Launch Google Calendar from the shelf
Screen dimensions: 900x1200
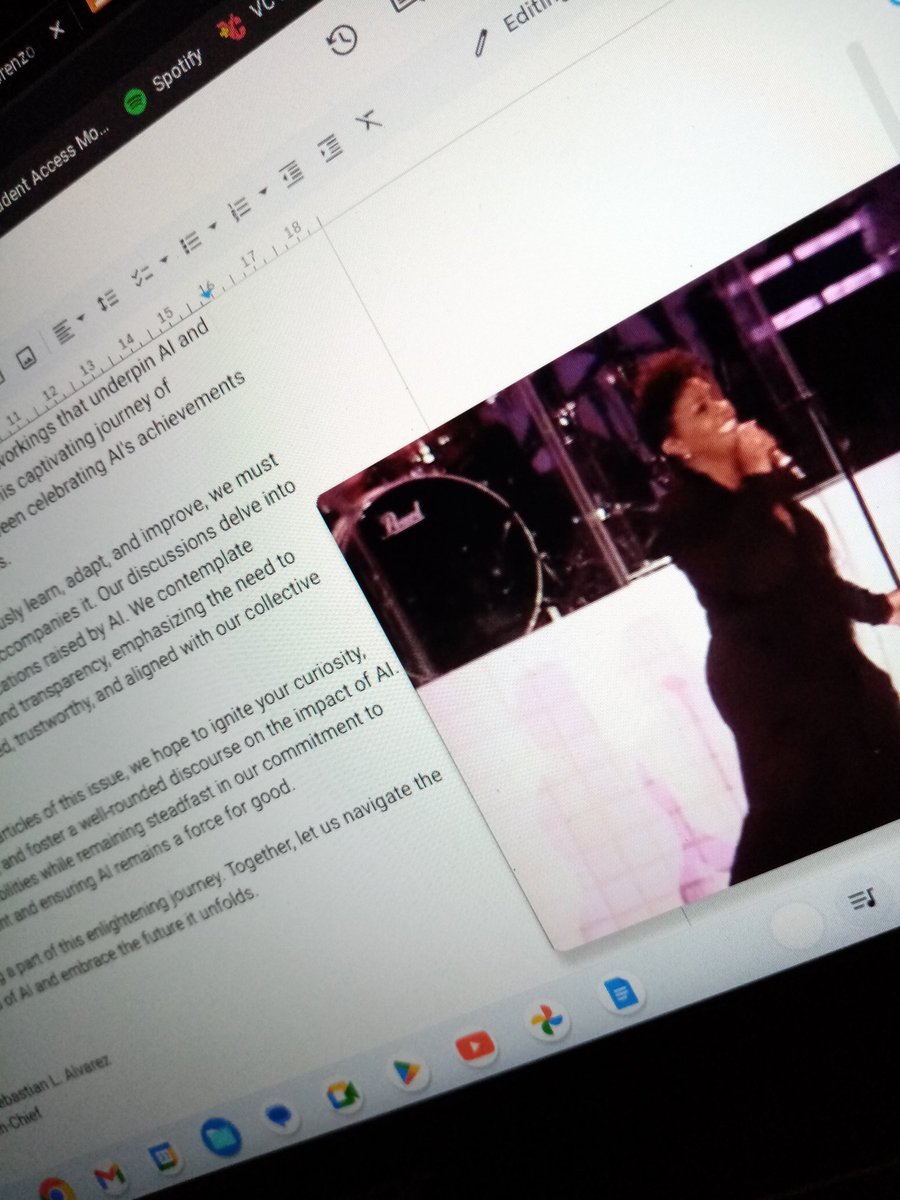click(163, 1156)
